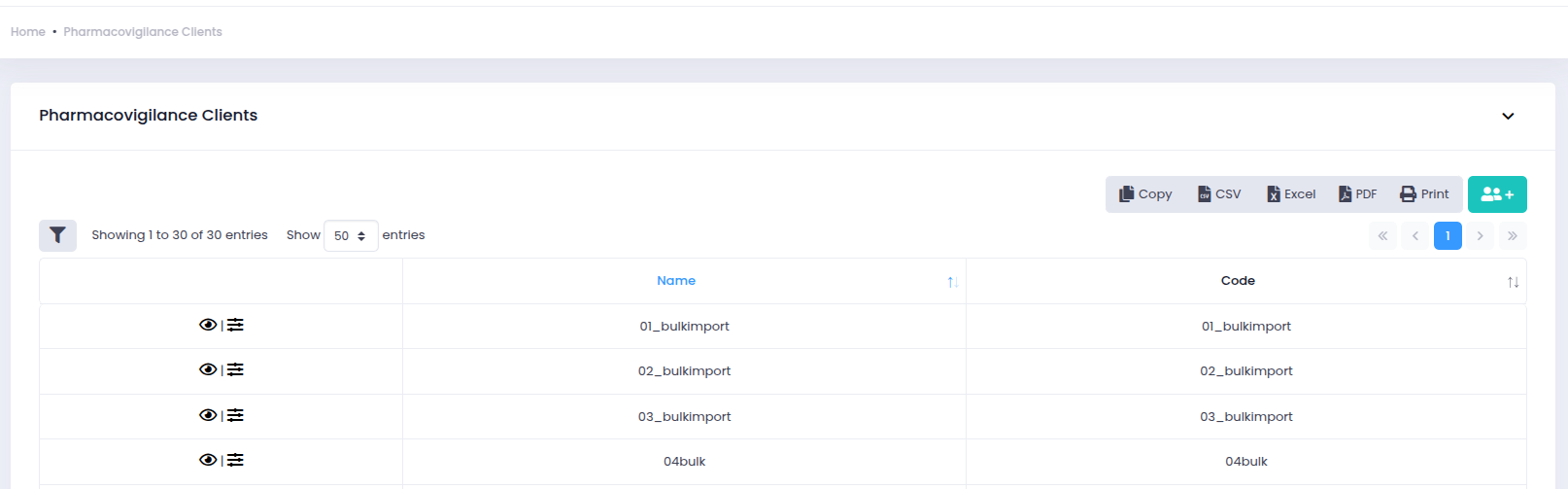Select the 01_bulkimport name cell

684,326
